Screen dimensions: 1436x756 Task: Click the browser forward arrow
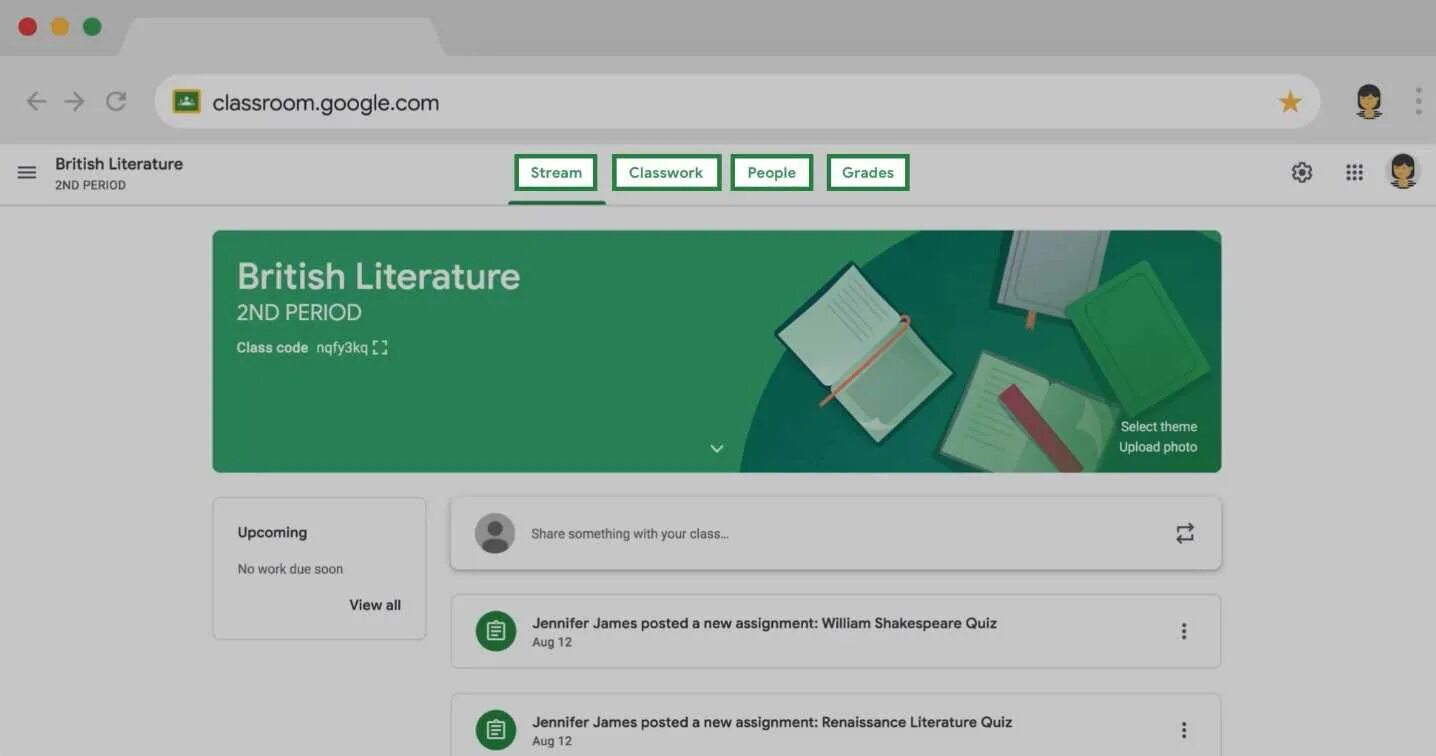point(75,102)
